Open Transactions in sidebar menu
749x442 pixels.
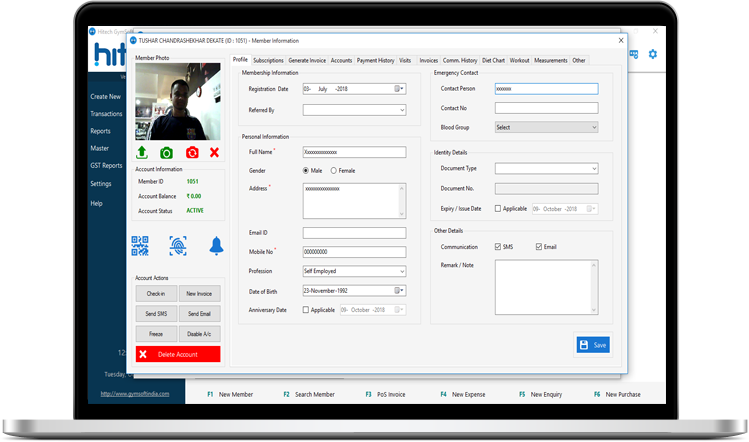107,114
